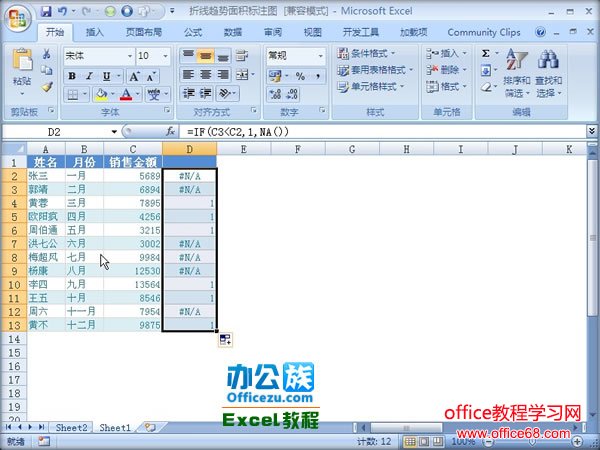Click the AutoFill options icon below D13
This screenshot has width=600, height=450.
click(x=225, y=339)
